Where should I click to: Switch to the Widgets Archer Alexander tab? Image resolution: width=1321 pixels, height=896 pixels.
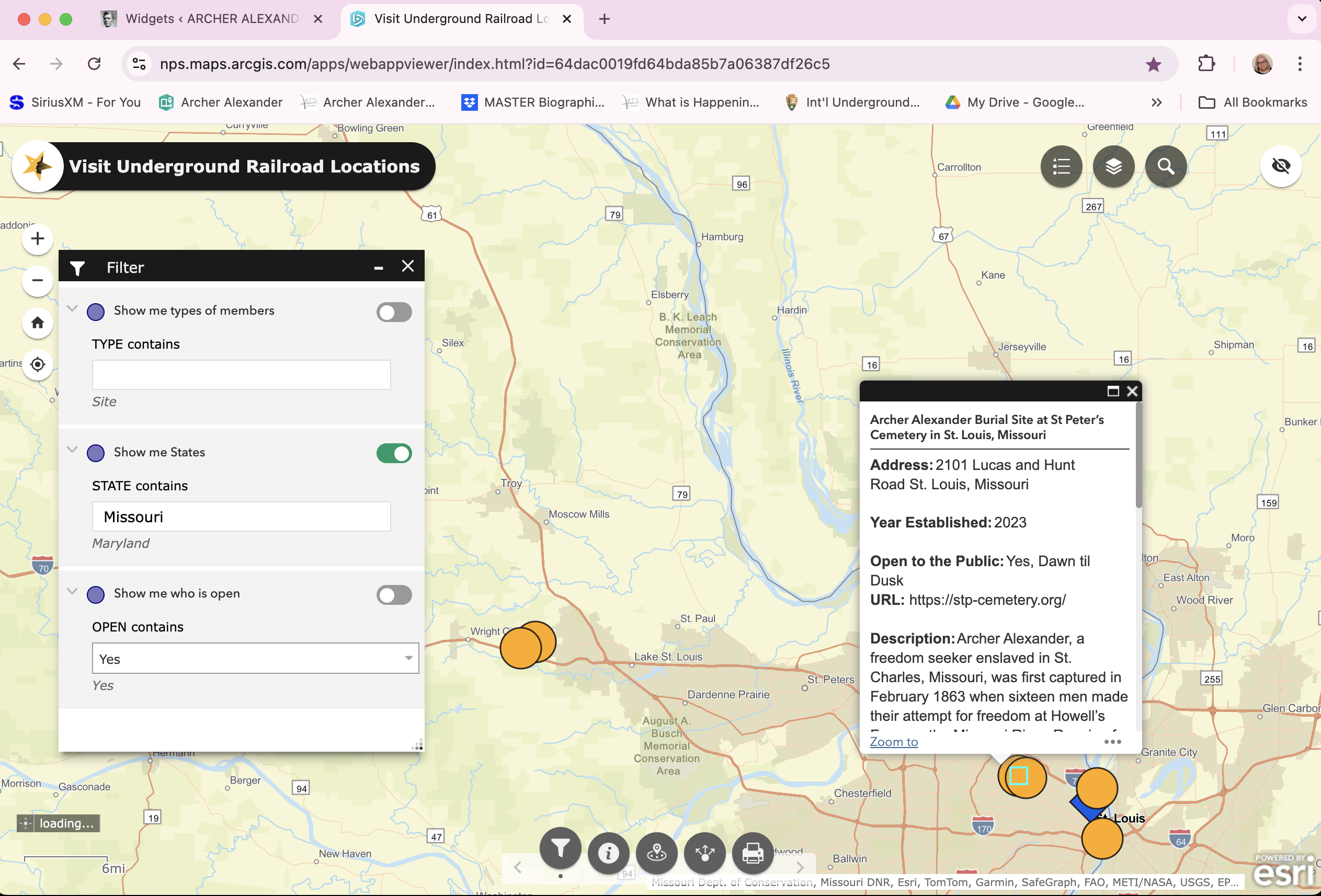(211, 19)
